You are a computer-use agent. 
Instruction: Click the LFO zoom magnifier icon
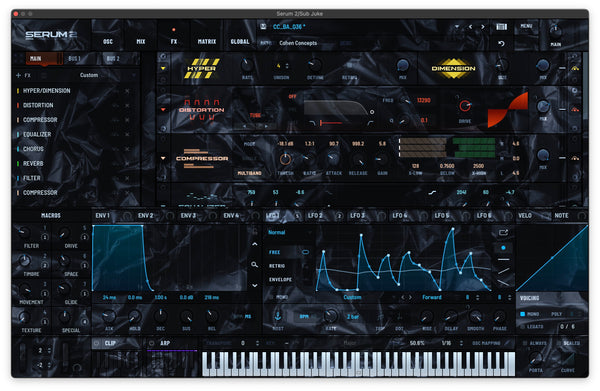click(254, 264)
